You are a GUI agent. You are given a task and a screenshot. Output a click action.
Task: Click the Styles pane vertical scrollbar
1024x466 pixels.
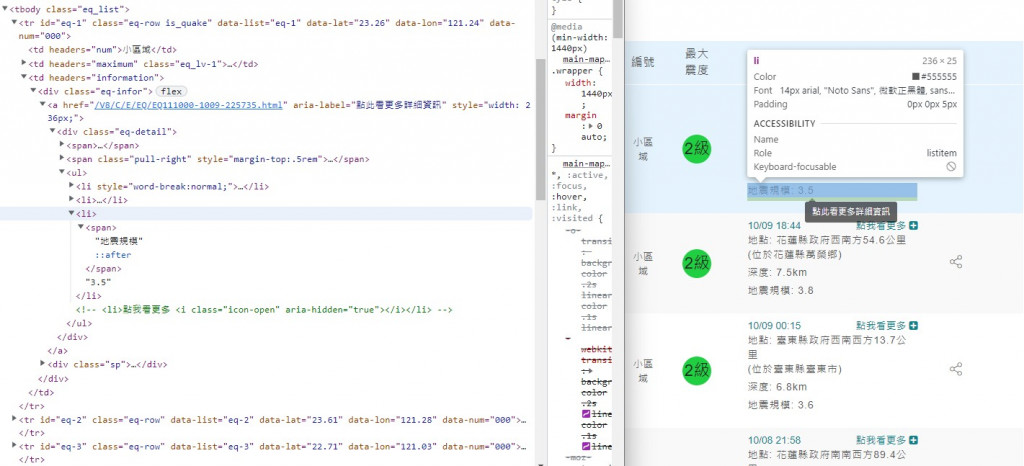point(617,20)
